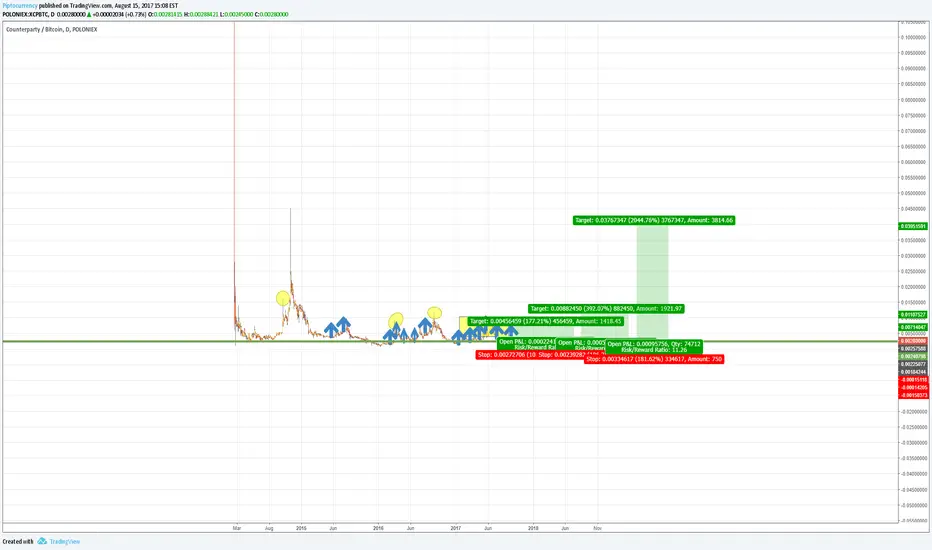Screen dimensions: 932x550
Task: Click the +0.00002034 (+0.73%) change value
Action: point(119,14)
